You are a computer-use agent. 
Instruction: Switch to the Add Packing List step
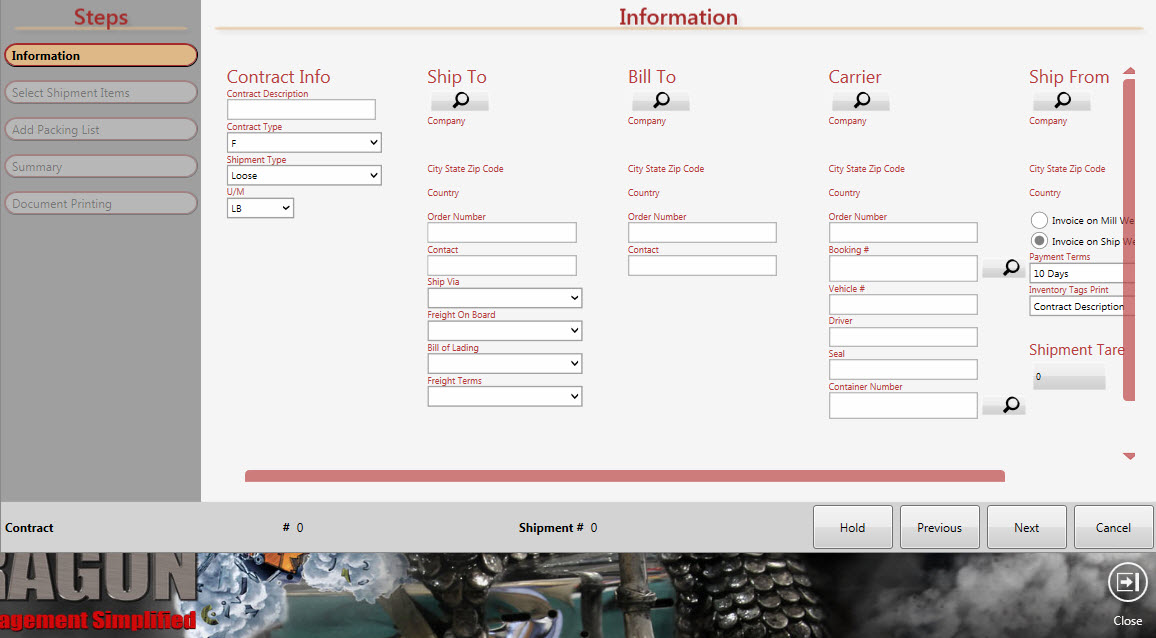click(100, 130)
